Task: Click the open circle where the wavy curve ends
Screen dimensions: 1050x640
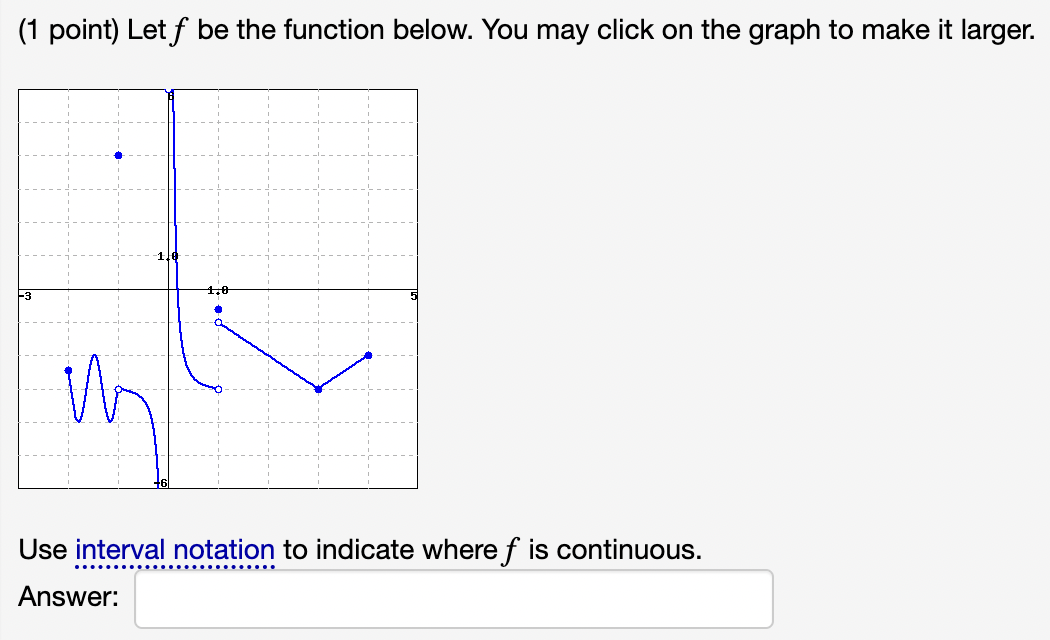Action: tap(119, 389)
